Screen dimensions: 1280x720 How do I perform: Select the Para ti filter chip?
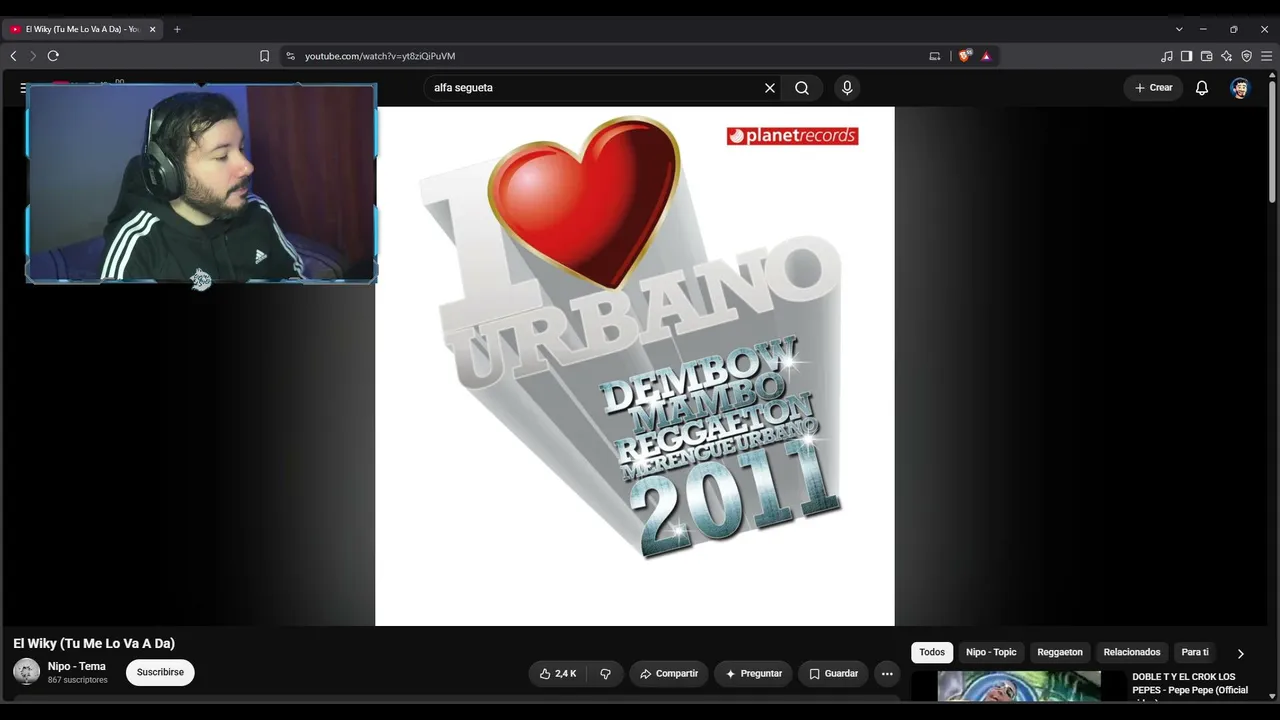[1195, 652]
